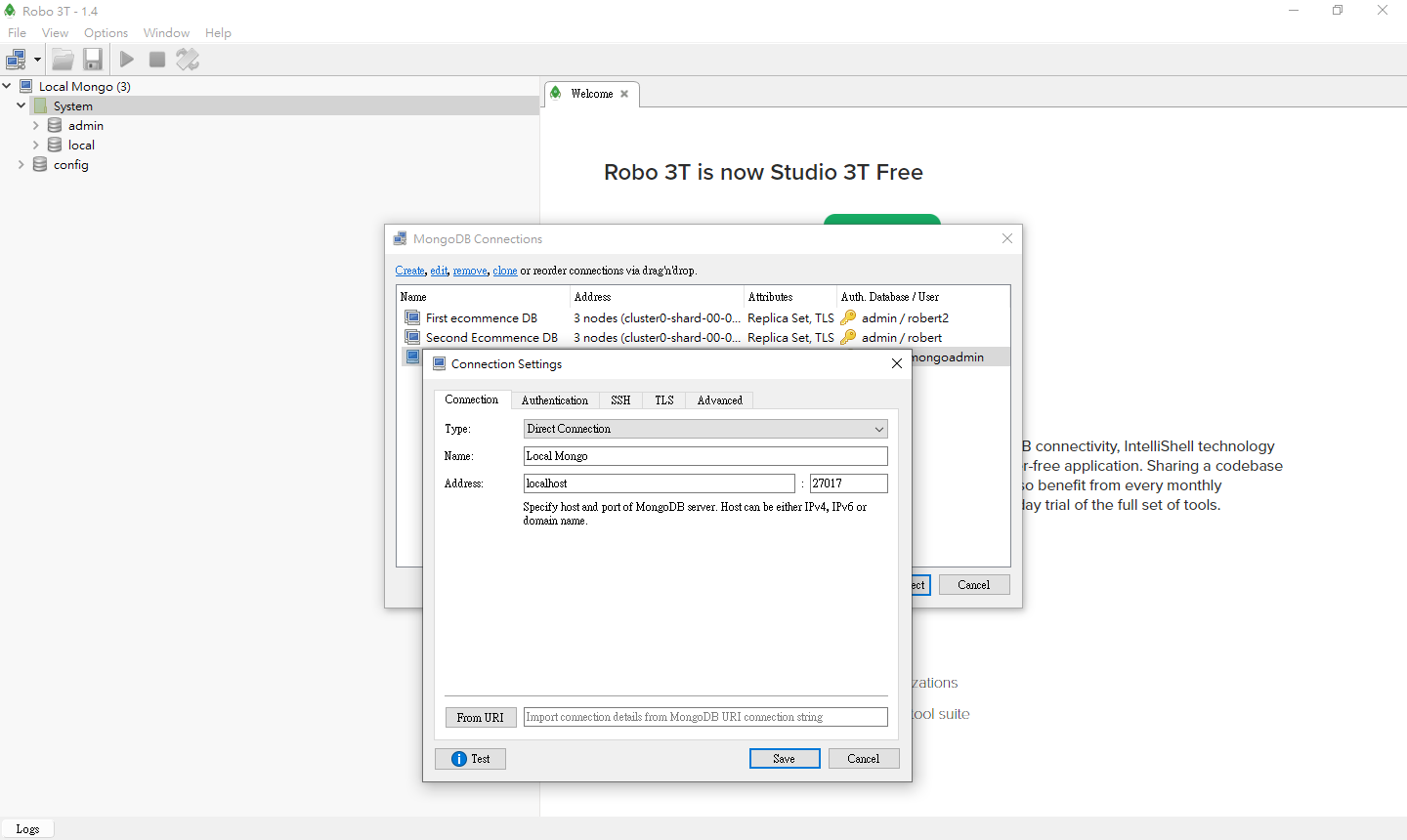The image size is (1407, 840).
Task: Expand the config database node
Action: coord(21,165)
